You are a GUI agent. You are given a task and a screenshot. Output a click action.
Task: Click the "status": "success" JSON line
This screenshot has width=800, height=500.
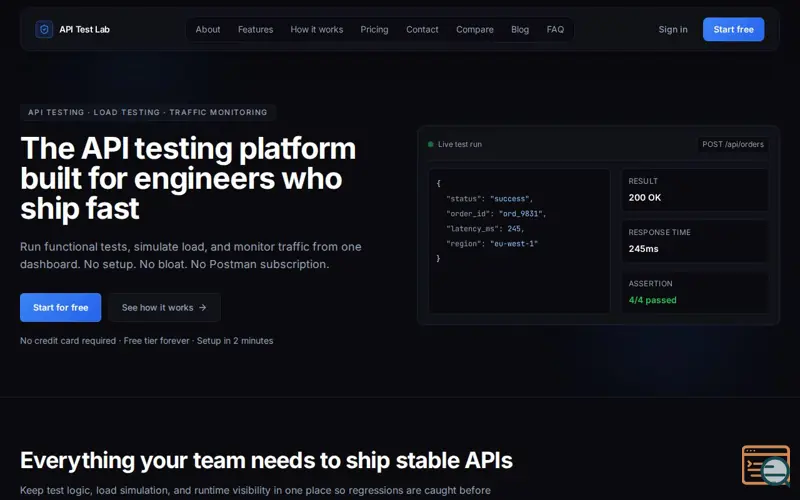(x=489, y=199)
